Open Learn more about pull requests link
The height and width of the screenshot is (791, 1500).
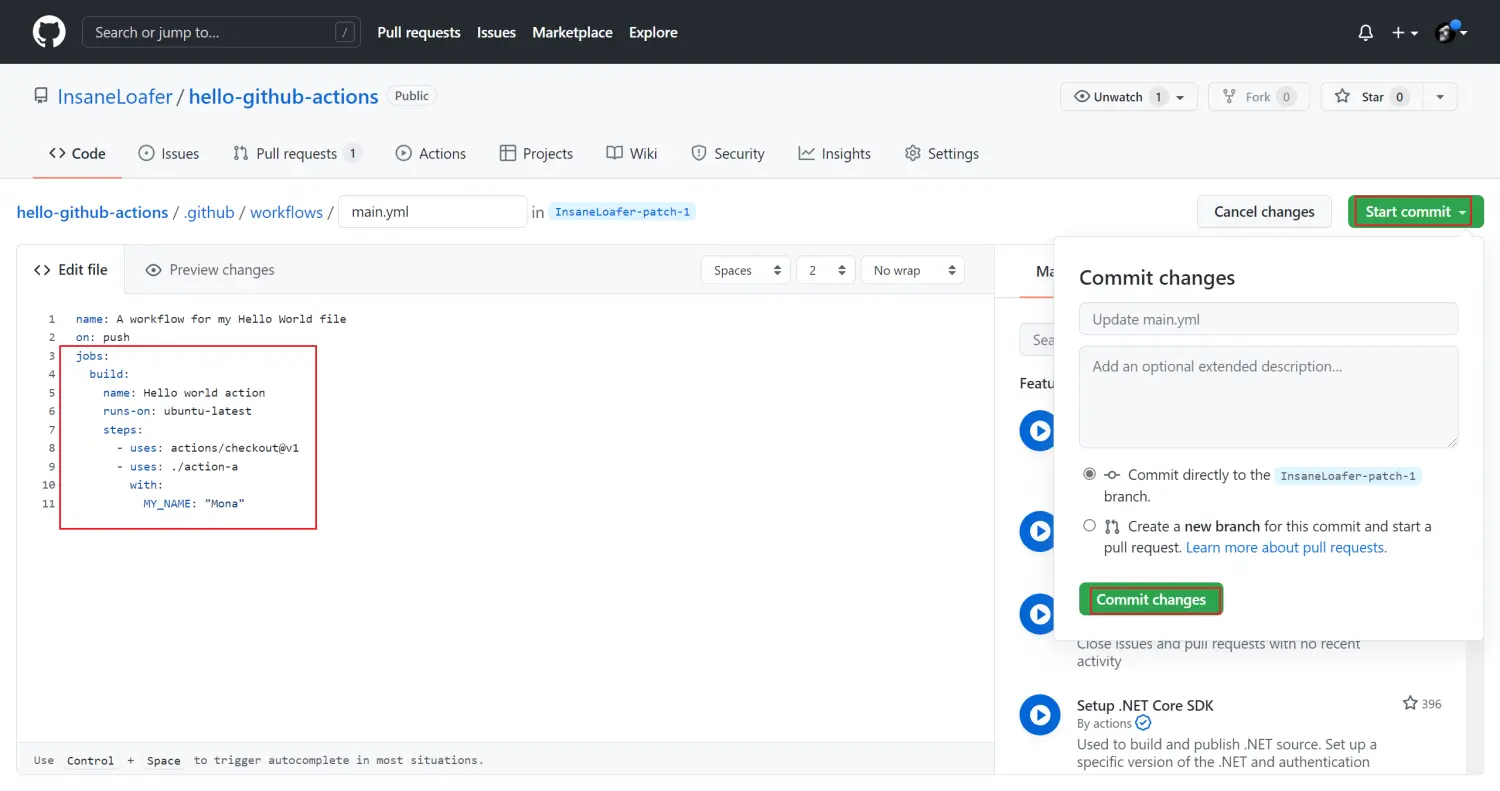1286,547
